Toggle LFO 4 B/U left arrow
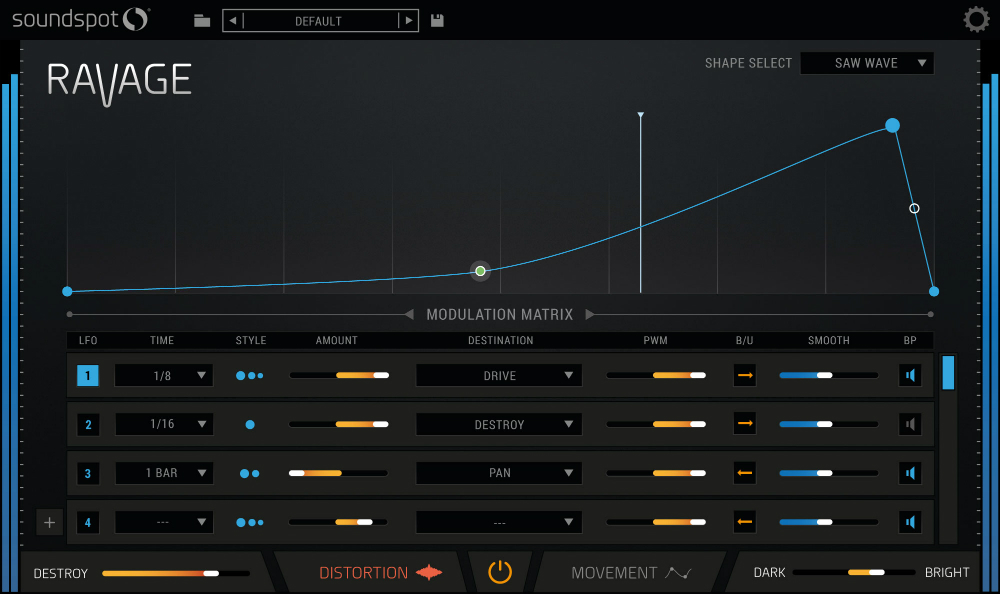 (745, 522)
